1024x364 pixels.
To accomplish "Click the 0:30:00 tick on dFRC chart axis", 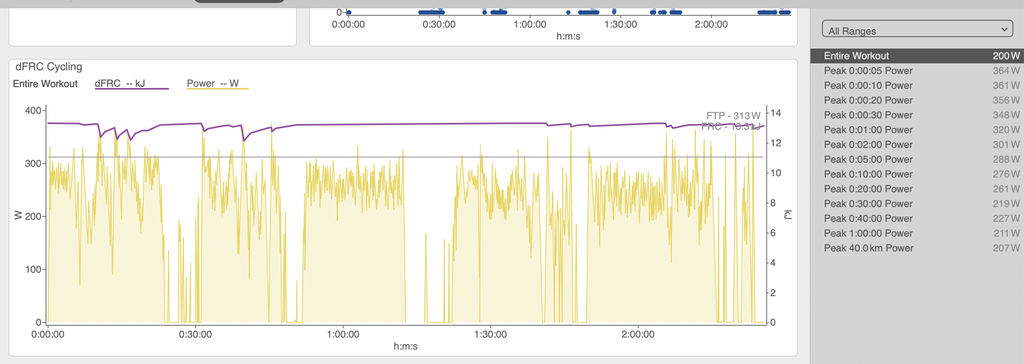I will click(x=195, y=335).
